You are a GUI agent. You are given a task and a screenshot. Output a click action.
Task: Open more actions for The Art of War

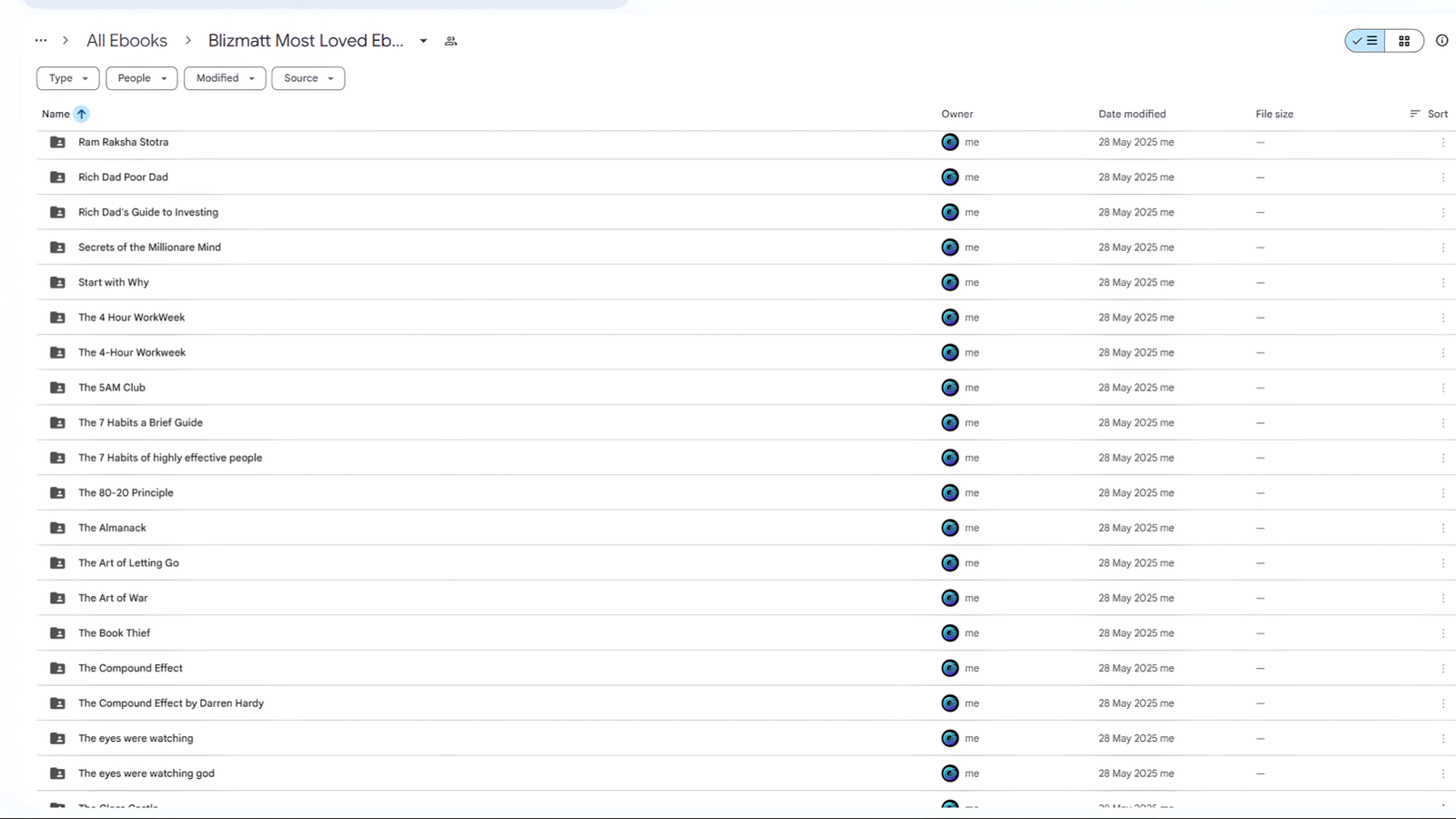tap(1442, 598)
